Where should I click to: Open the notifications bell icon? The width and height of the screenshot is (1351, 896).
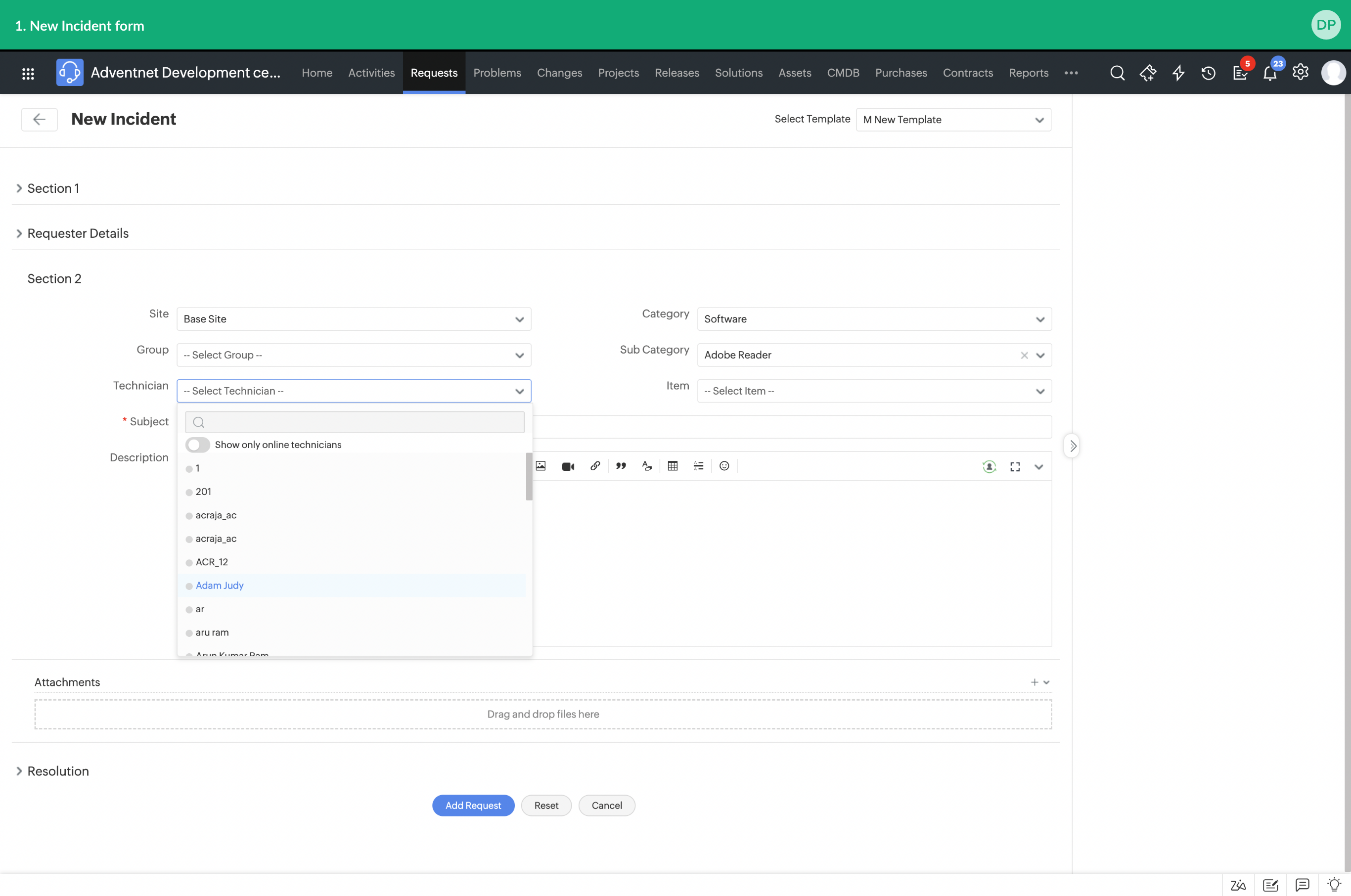tap(1269, 73)
